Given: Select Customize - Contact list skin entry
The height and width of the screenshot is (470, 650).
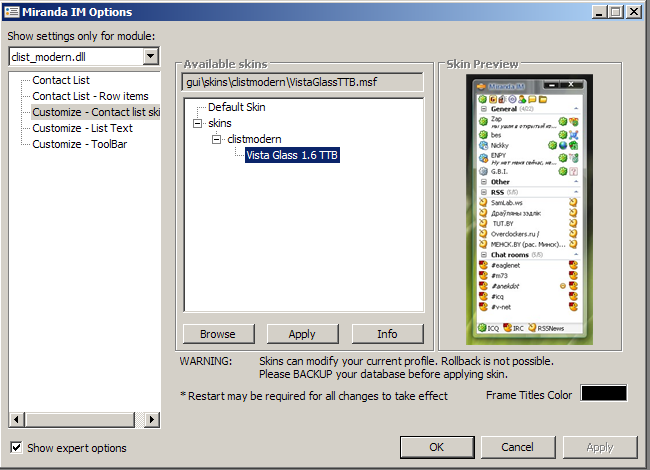Looking at the screenshot, I should (x=96, y=112).
